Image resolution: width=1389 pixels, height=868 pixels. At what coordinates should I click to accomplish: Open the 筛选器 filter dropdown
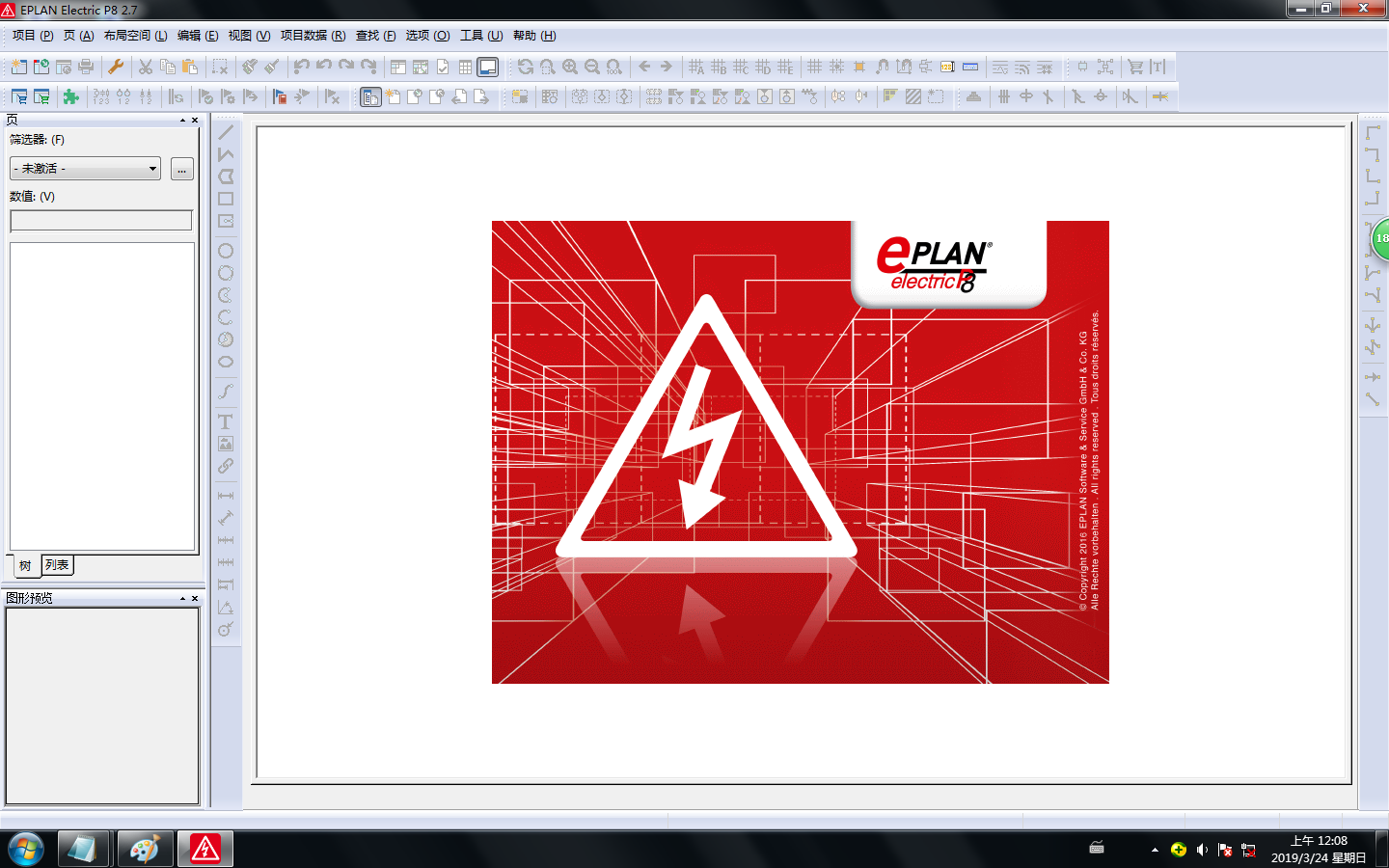85,169
